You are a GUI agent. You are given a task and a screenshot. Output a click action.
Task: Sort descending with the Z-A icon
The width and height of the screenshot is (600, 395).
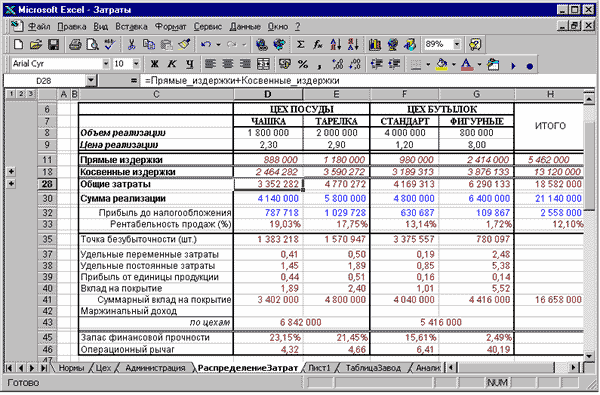click(353, 45)
